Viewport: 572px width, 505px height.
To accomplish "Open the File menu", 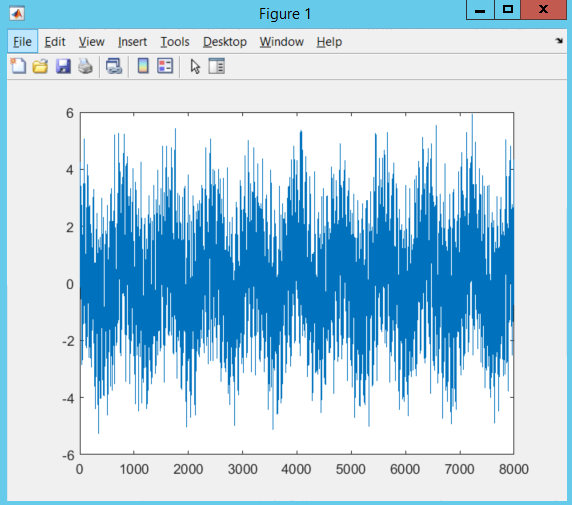I will [x=22, y=42].
